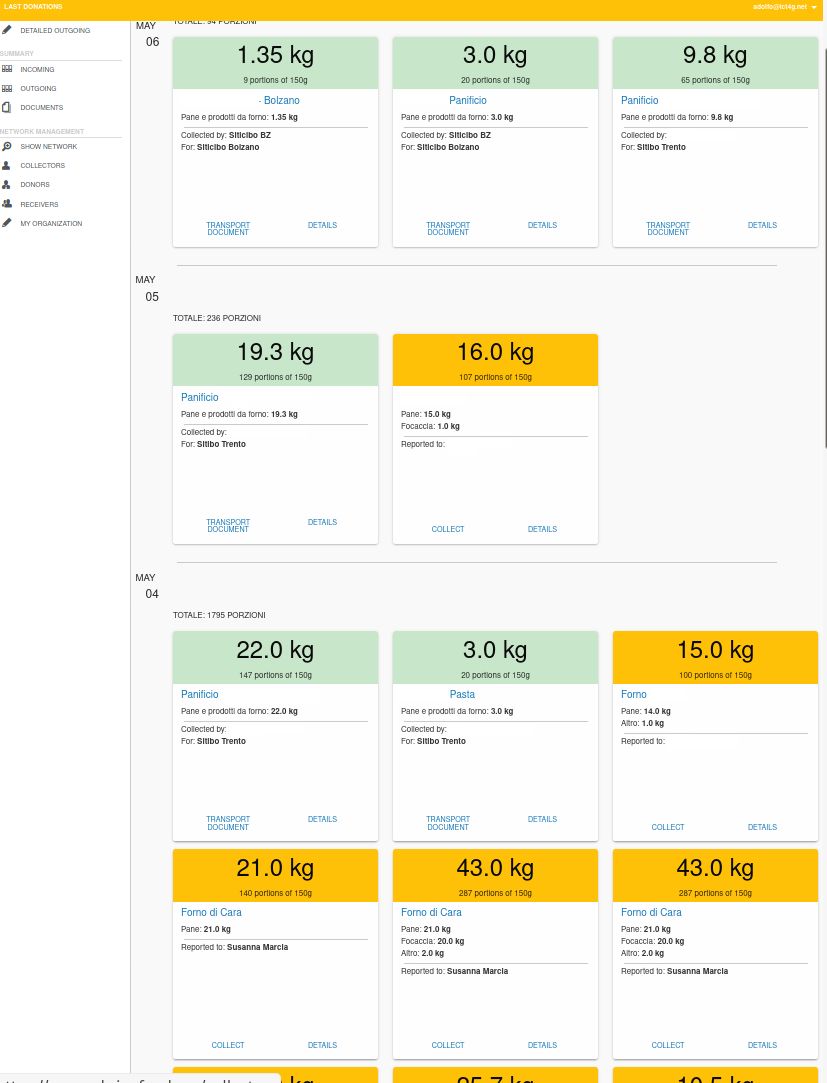This screenshot has width=827, height=1083.
Task: Click the '65 portions of 150g' text
Action: [715, 80]
